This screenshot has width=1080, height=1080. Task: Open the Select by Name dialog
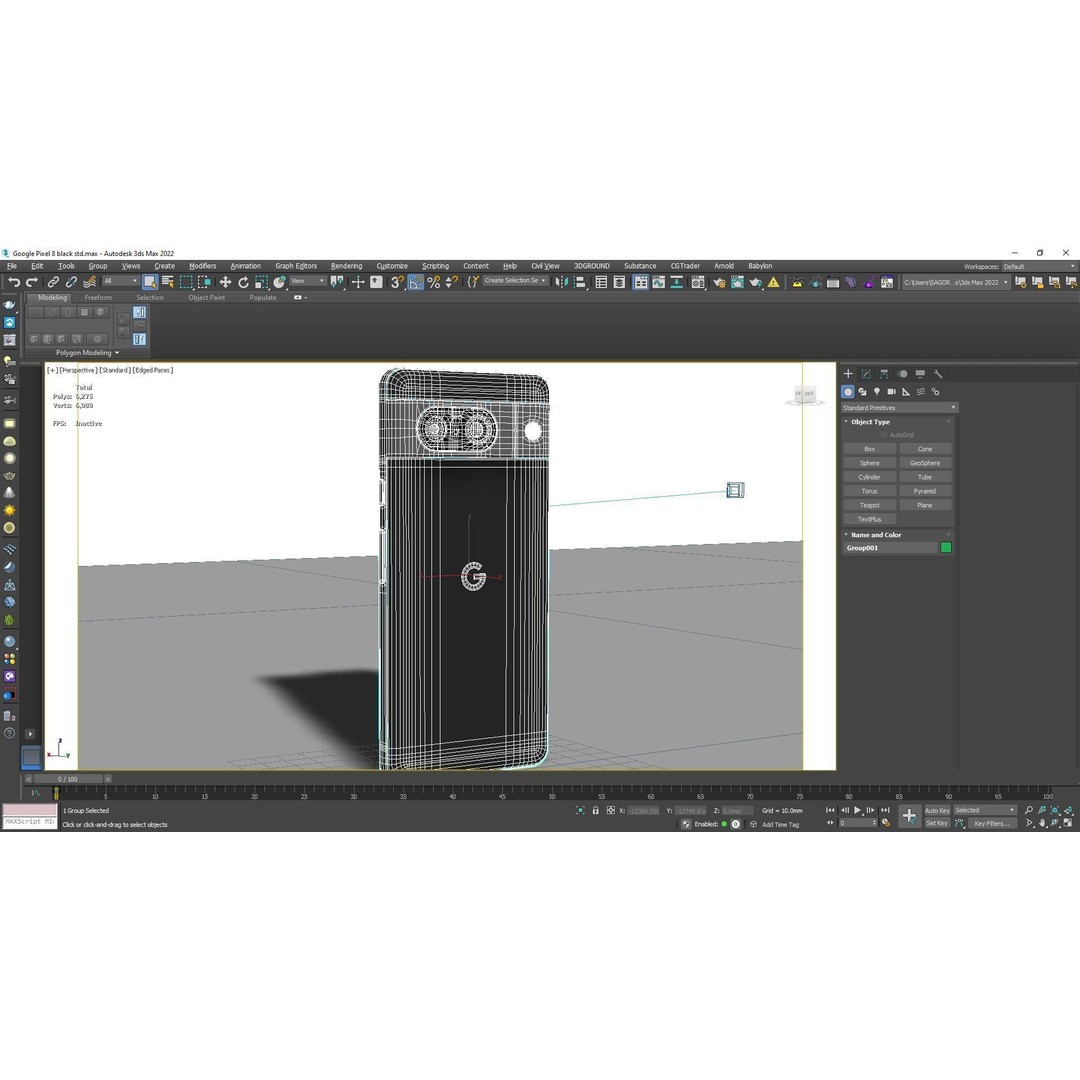167,282
